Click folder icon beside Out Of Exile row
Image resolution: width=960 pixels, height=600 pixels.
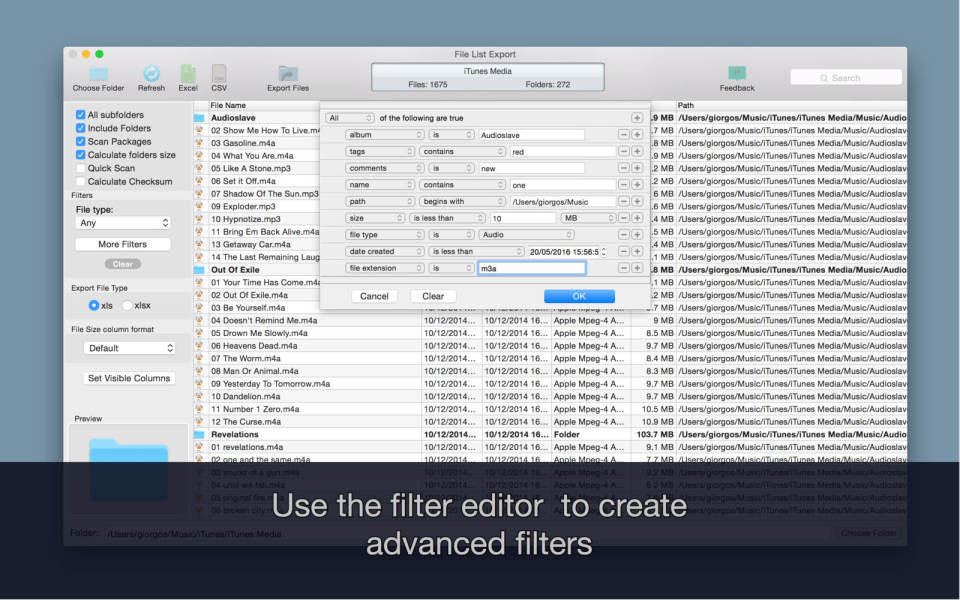(x=199, y=269)
